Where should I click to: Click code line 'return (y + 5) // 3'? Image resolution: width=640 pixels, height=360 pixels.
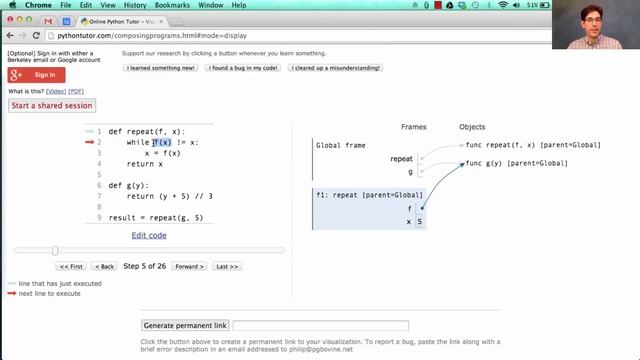pos(169,196)
